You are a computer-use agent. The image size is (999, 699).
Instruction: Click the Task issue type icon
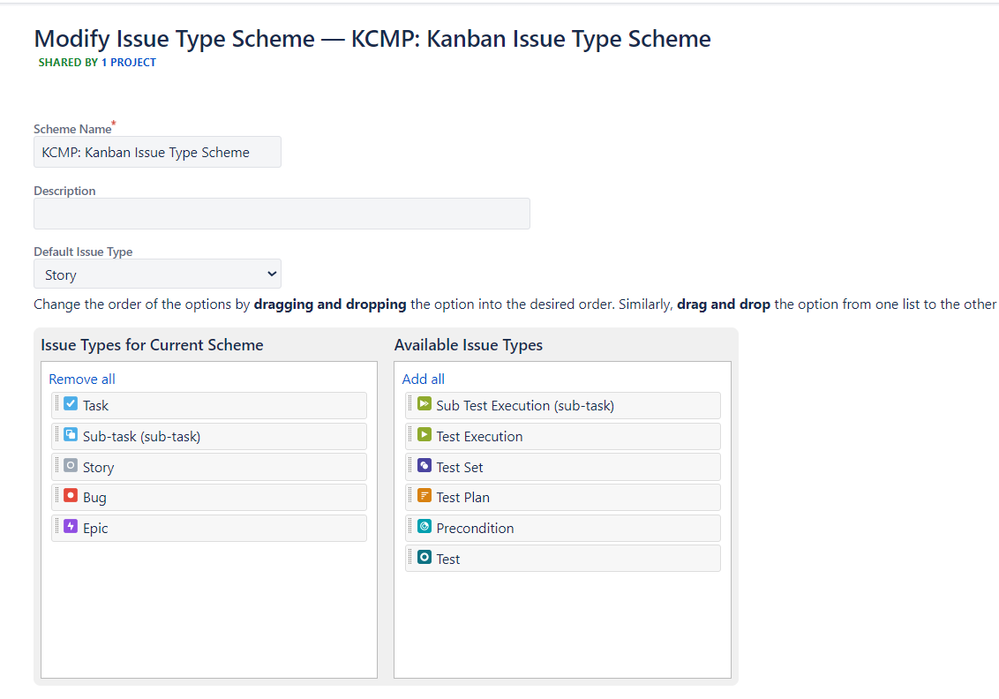(x=69, y=405)
